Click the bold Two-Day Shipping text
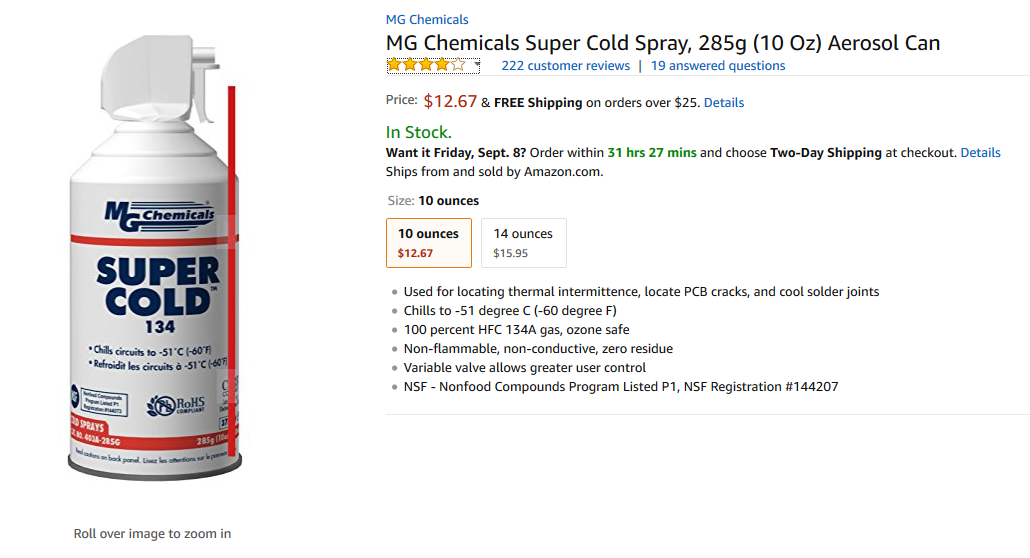This screenshot has width=1030, height=558. 826,153
